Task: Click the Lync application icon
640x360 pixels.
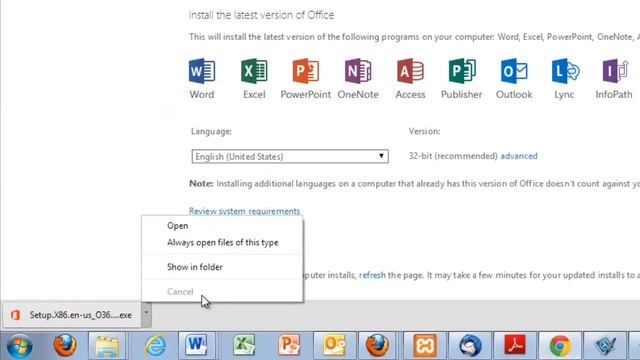Action: tap(565, 71)
